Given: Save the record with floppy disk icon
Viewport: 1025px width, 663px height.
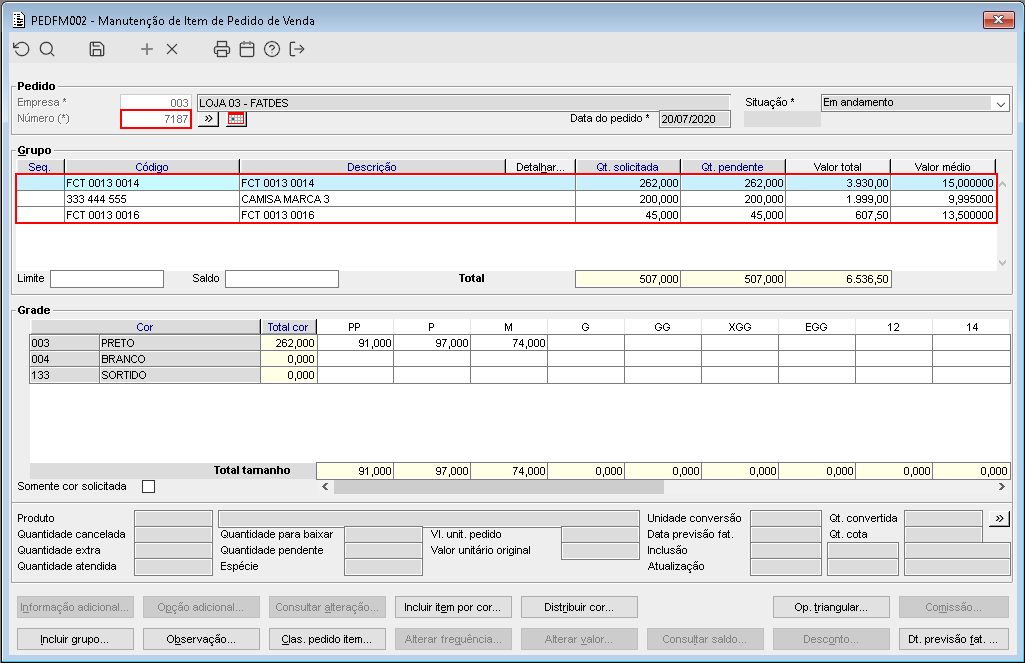Looking at the screenshot, I should [x=97, y=49].
